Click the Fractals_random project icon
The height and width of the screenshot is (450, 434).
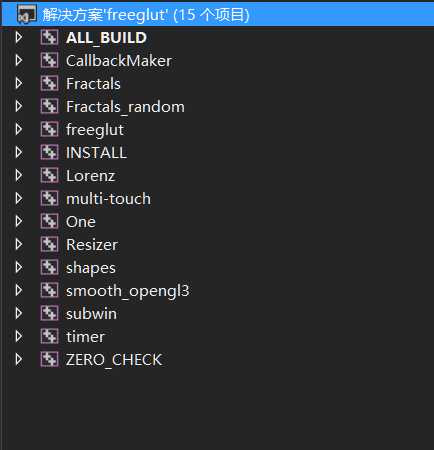(50, 106)
